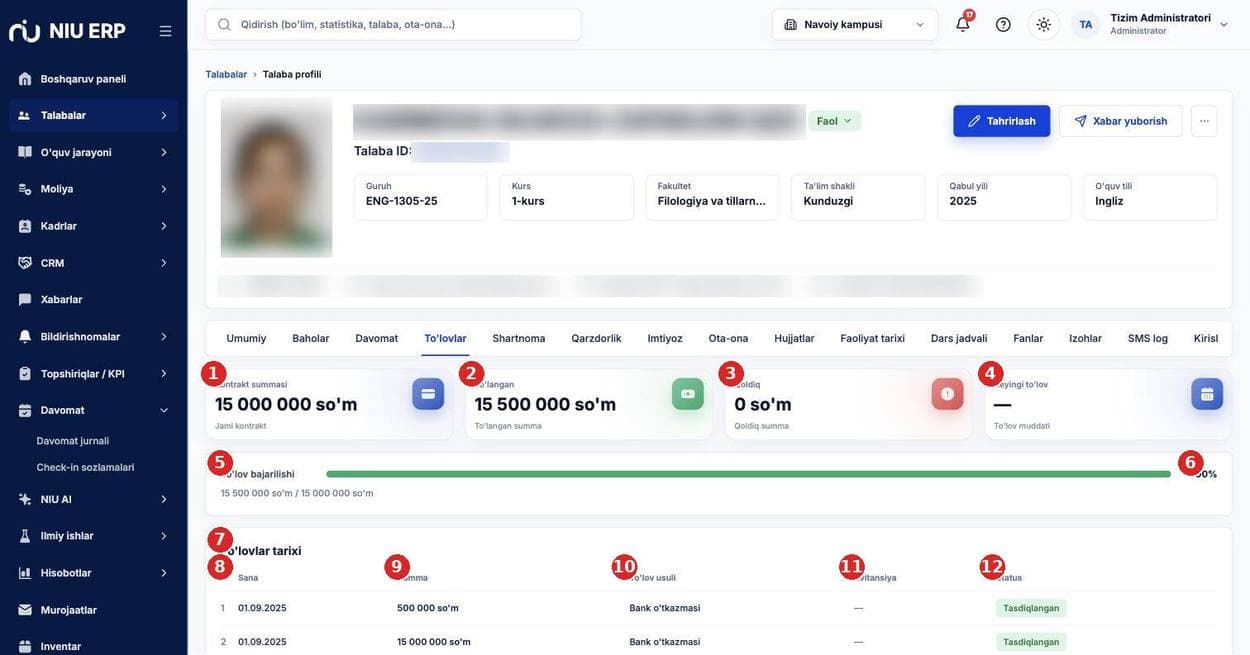Focus the Qidirish search field

click(x=393, y=24)
